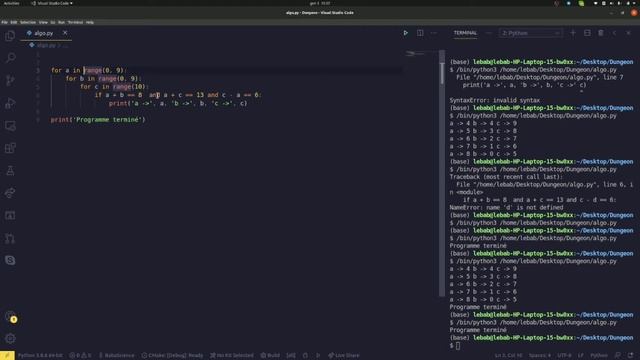Open the top bar clock
The image size is (640, 360).
320,3
